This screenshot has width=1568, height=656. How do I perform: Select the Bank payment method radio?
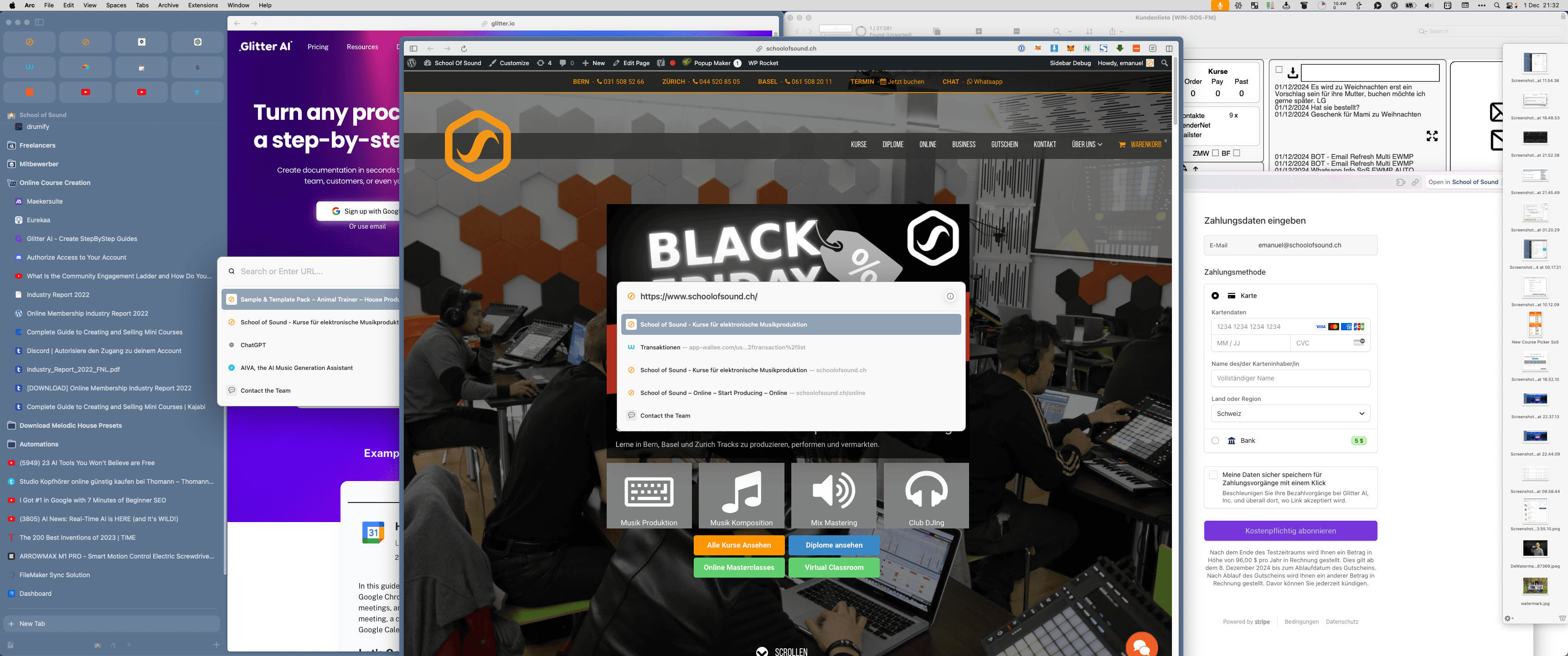point(1215,441)
